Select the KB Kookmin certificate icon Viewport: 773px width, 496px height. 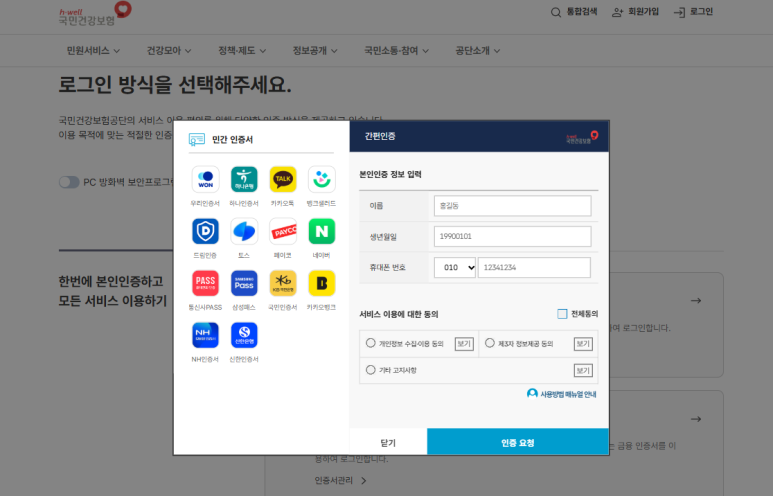(x=283, y=283)
